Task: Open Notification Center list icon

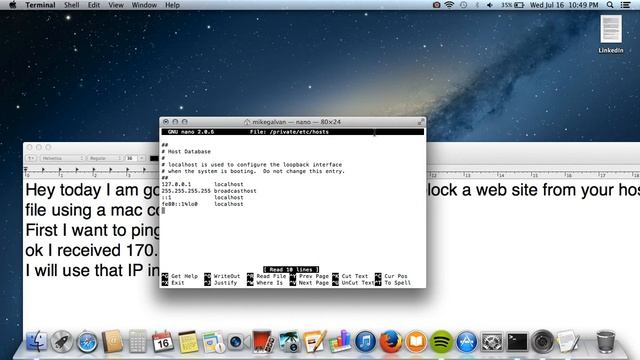Action: pos(625,5)
